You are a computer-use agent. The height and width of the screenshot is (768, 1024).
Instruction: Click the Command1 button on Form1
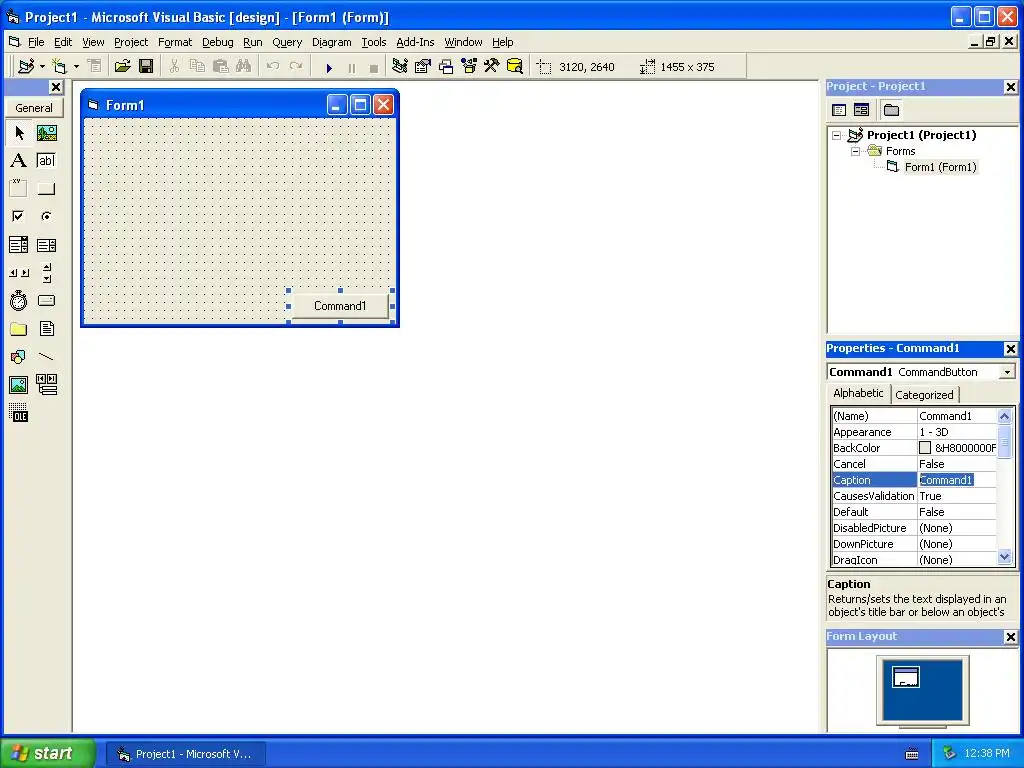tap(340, 306)
